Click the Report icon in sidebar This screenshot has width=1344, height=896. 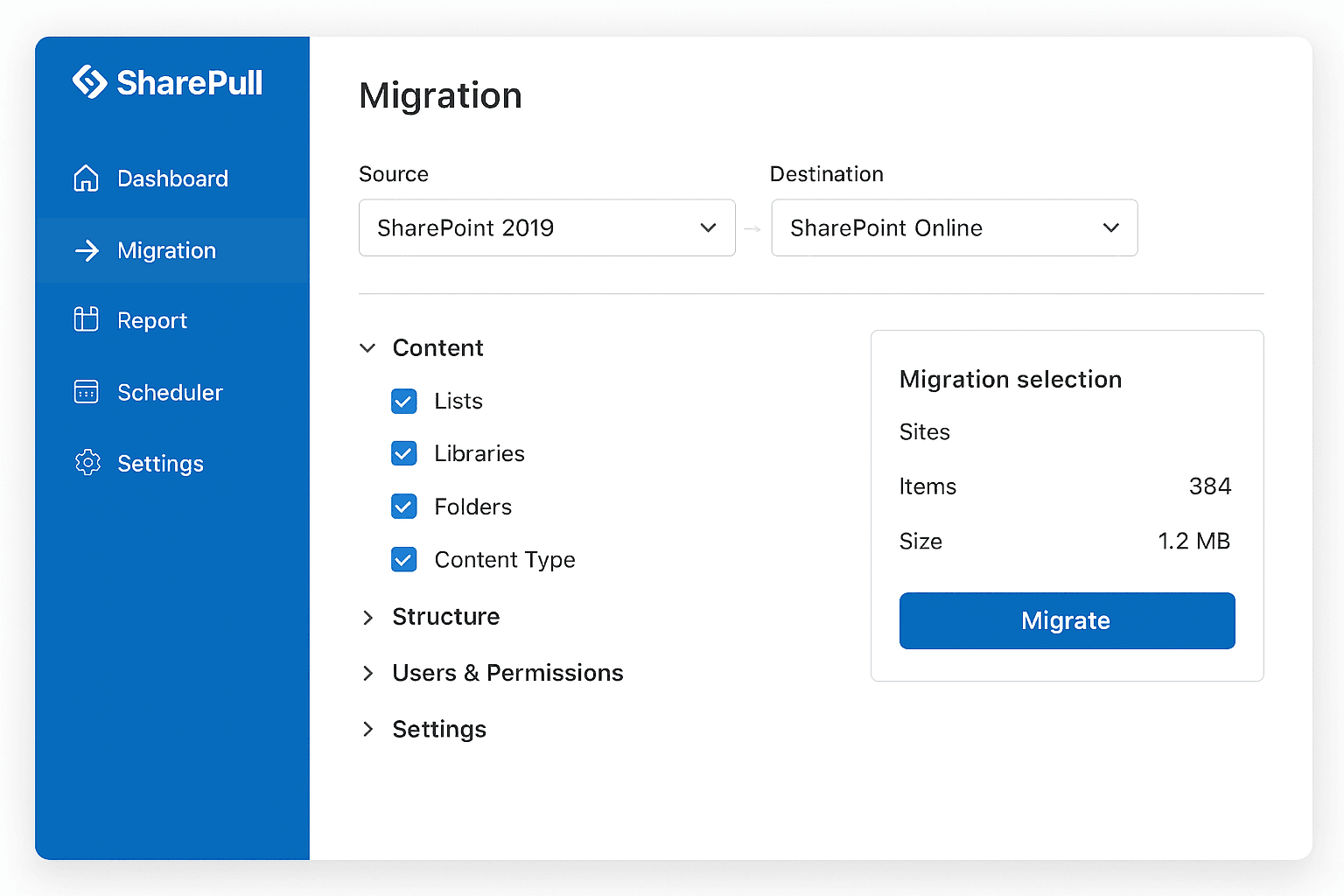86,319
